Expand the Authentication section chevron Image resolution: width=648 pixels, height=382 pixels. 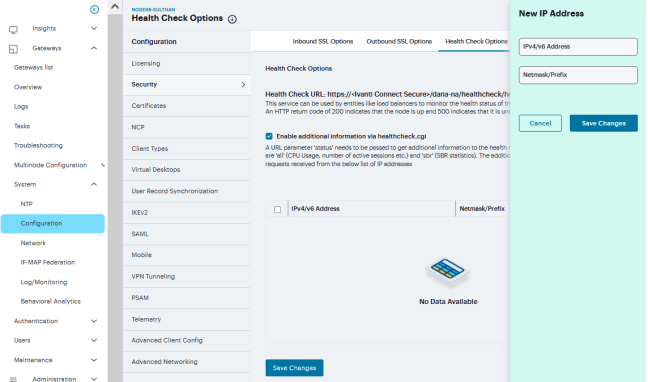coord(94,321)
